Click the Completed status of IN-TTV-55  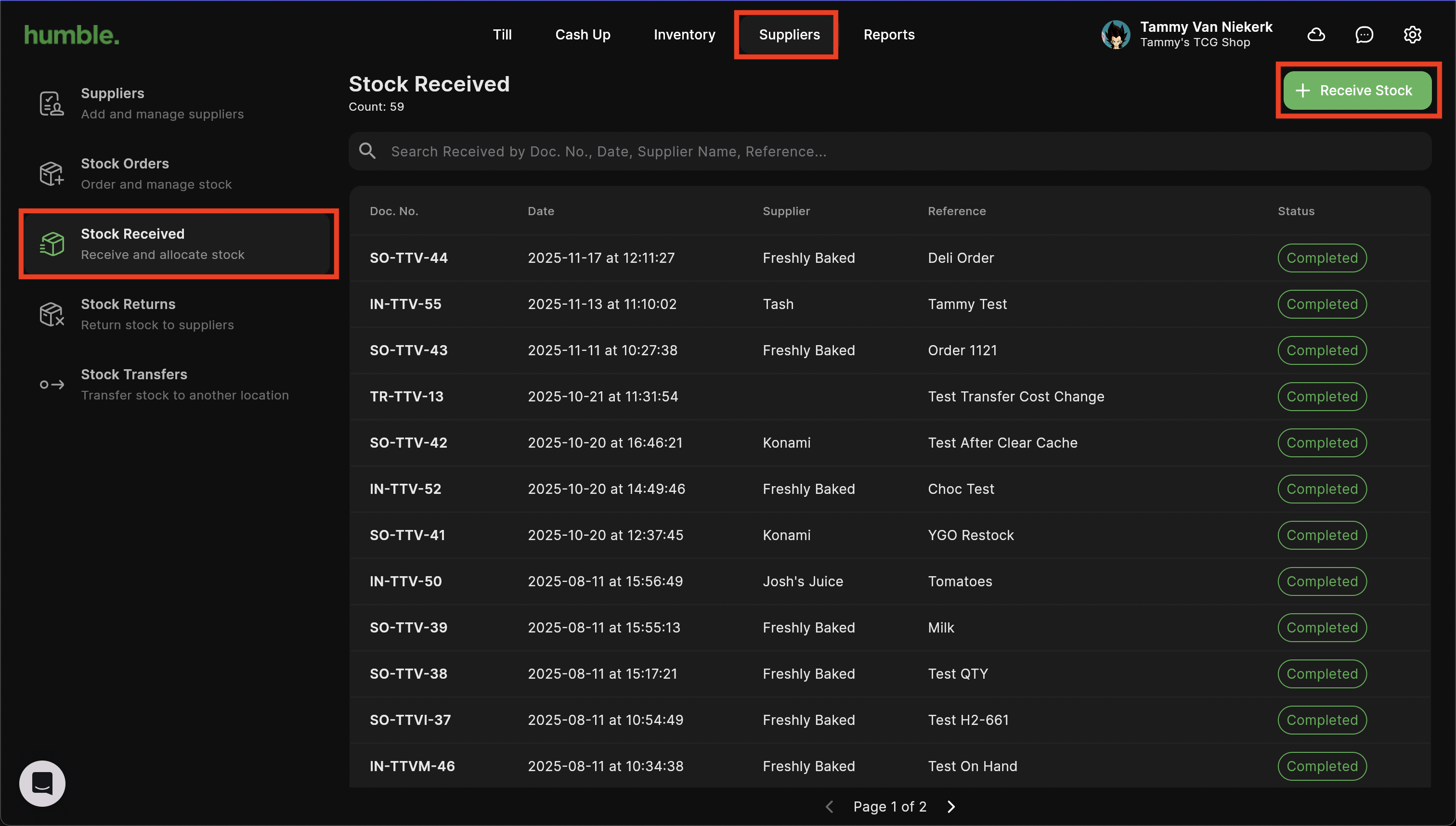click(x=1322, y=304)
